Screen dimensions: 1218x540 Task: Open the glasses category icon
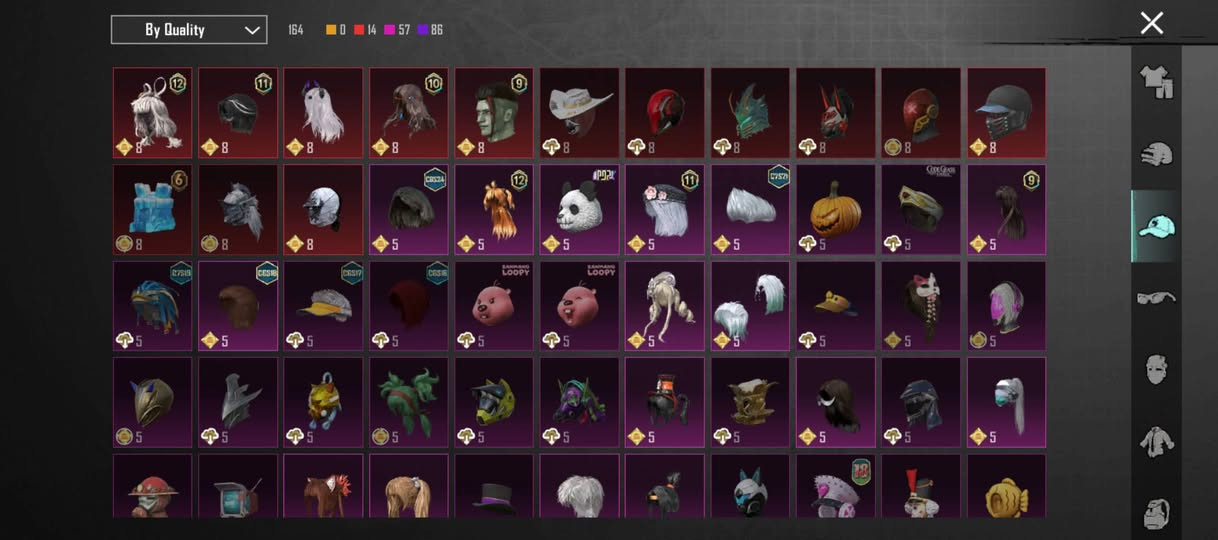coord(1156,298)
